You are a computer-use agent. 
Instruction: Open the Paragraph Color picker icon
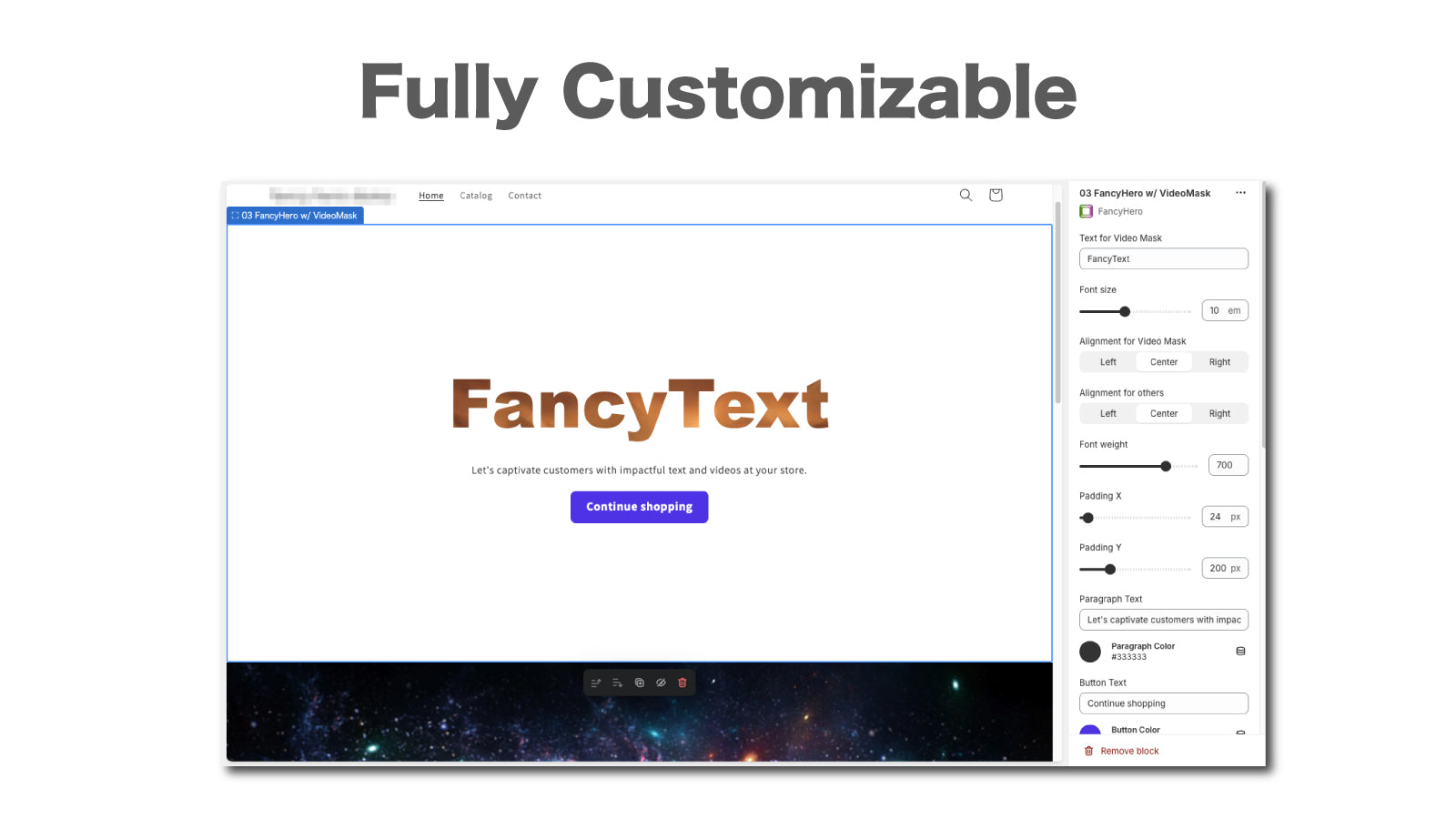(x=1240, y=651)
